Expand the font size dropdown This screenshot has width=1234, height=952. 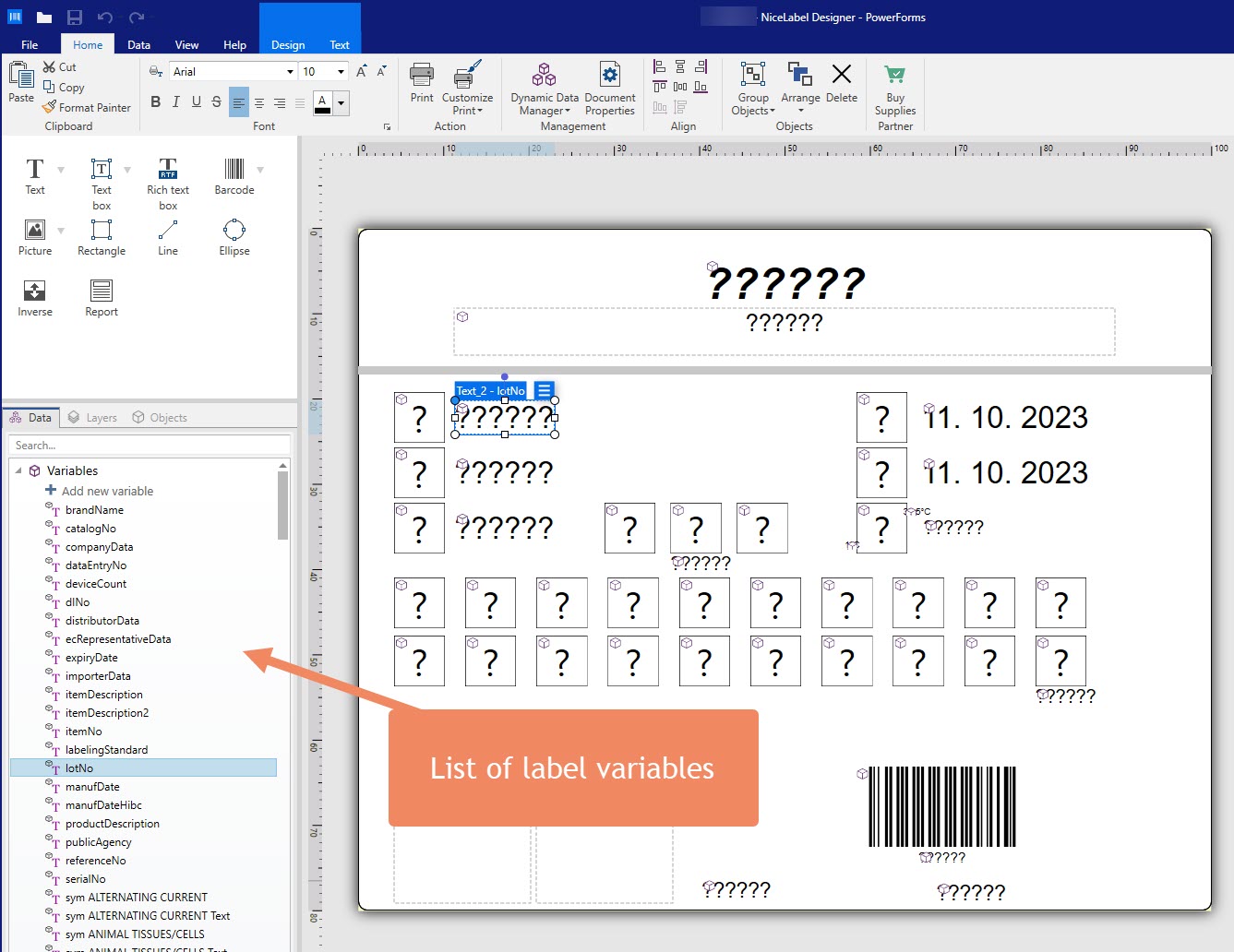pyautogui.click(x=341, y=72)
